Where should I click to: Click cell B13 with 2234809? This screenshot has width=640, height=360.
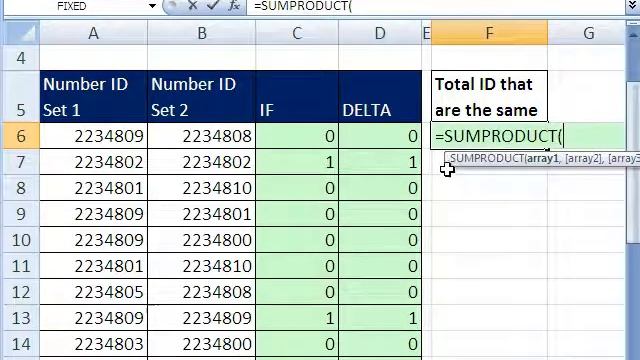pyautogui.click(x=202, y=318)
